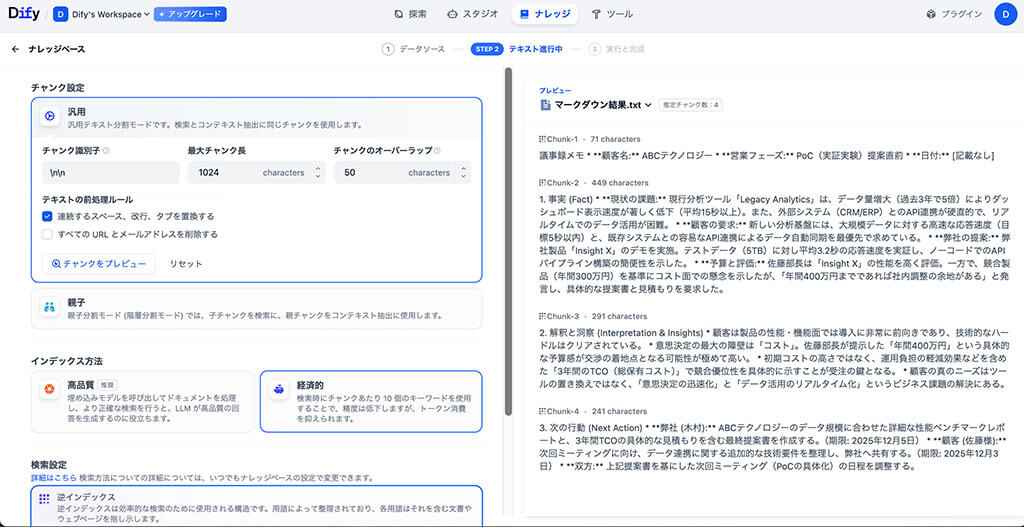Image resolution: width=1024 pixels, height=528 pixels.
Task: Click the 高品質 orange icon
Action: [49, 389]
